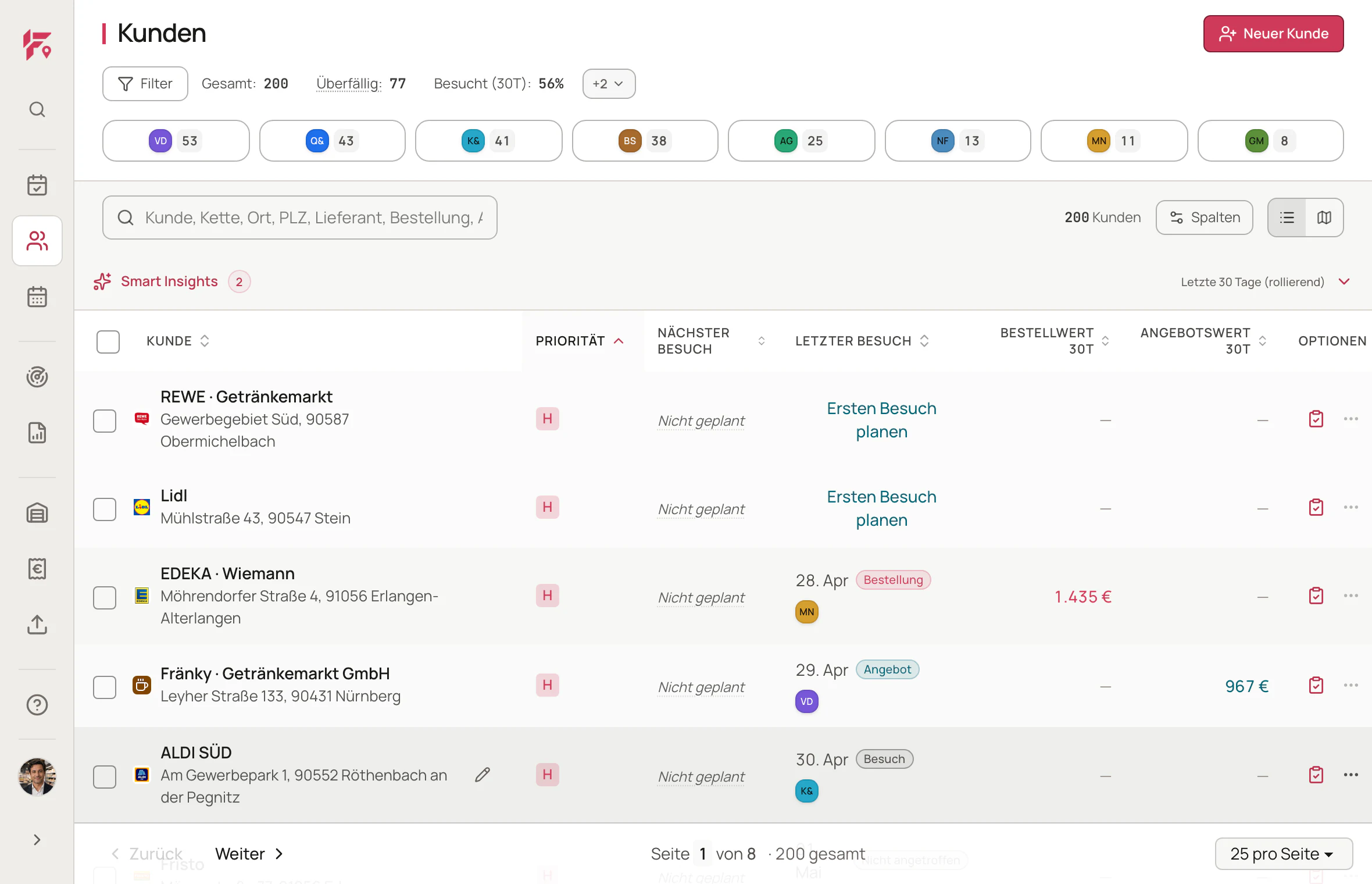This screenshot has height=884, width=1372.
Task: Click the app logo in sidebar
Action: tap(37, 45)
